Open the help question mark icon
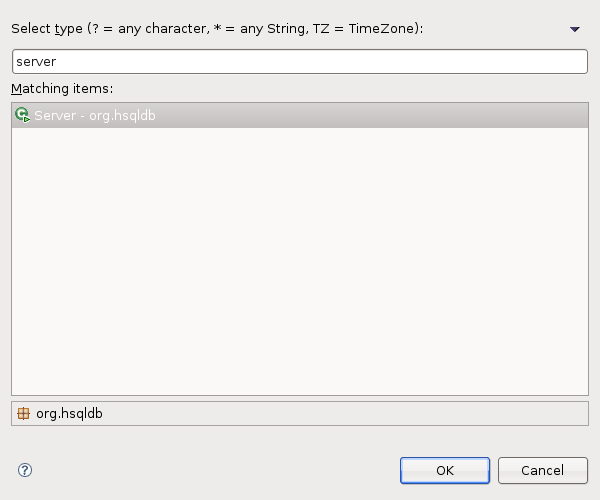Screen dimensions: 600x500 [25, 470]
